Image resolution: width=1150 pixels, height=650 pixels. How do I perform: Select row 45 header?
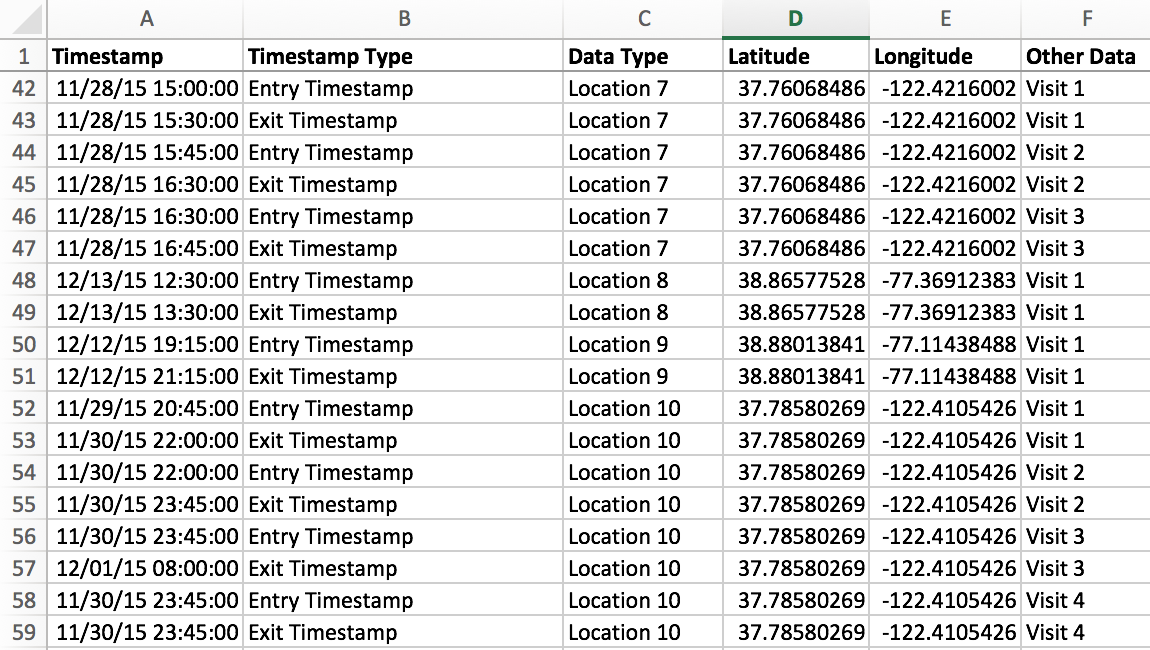pyautogui.click(x=23, y=184)
